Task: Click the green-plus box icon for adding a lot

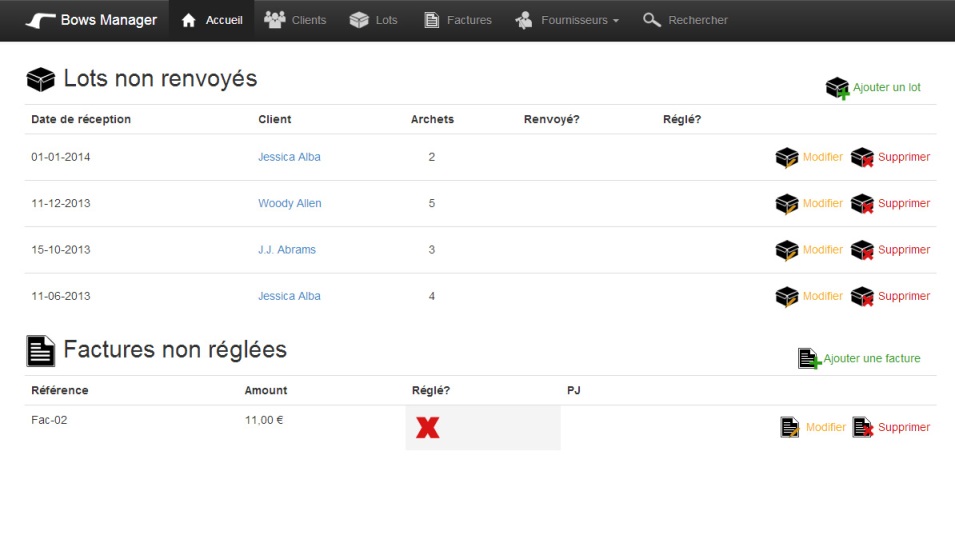Action: pyautogui.click(x=837, y=88)
